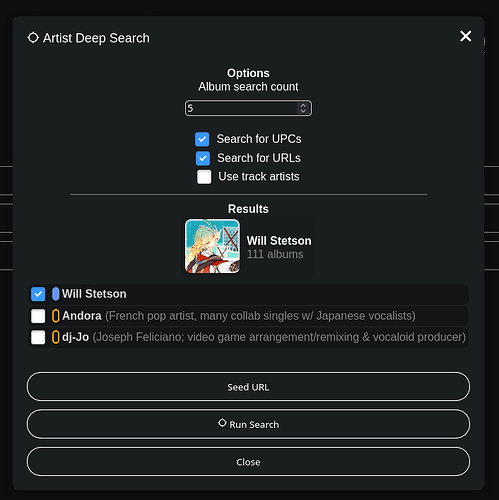Screen dimensions: 499x500
Task: Enable Use track artists option
Action: point(204,177)
